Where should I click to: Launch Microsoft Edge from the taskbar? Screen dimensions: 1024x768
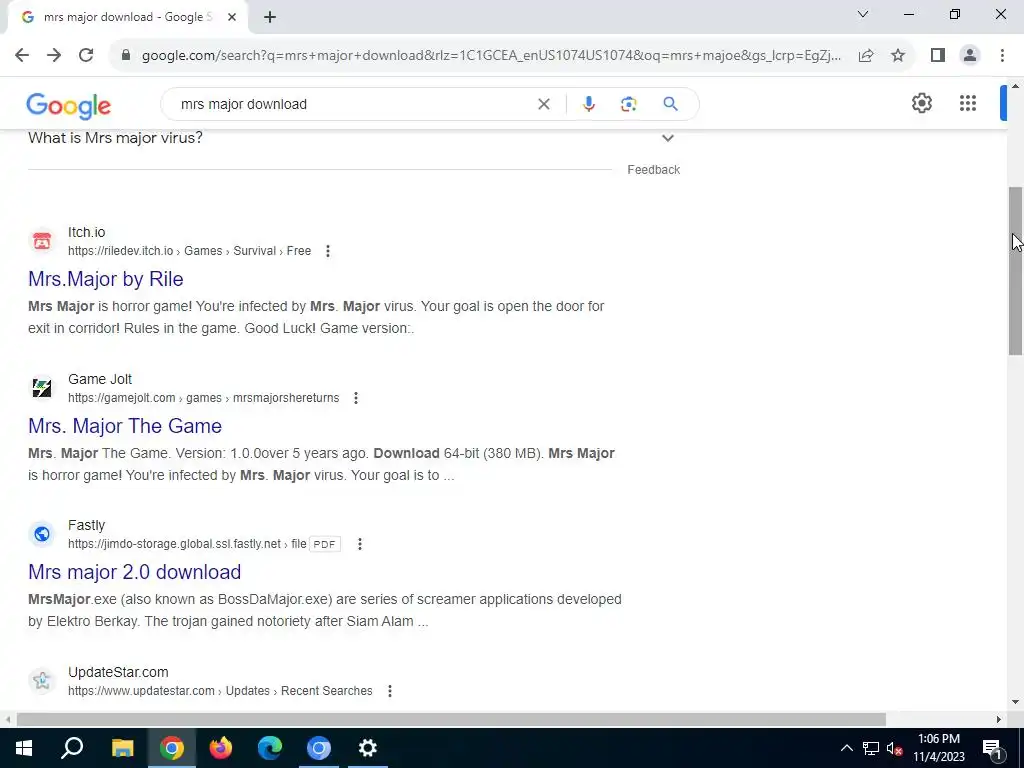tap(270, 748)
